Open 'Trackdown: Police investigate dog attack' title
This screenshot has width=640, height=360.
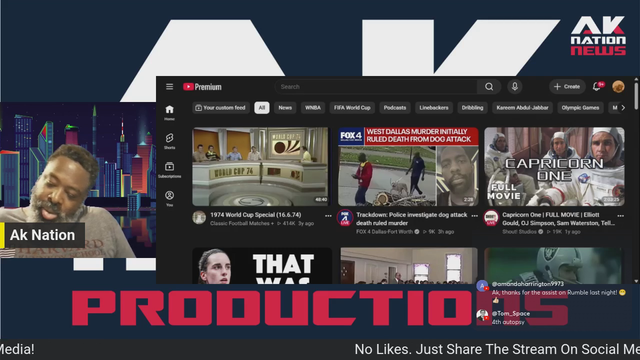(411, 218)
